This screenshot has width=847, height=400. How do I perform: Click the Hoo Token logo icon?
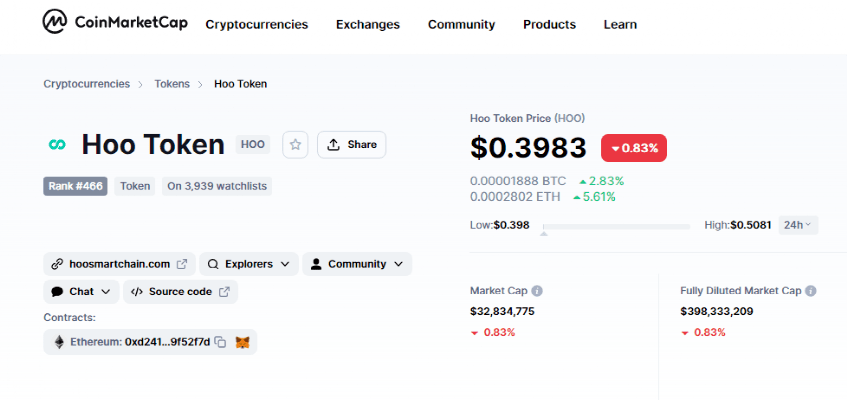[x=57, y=145]
